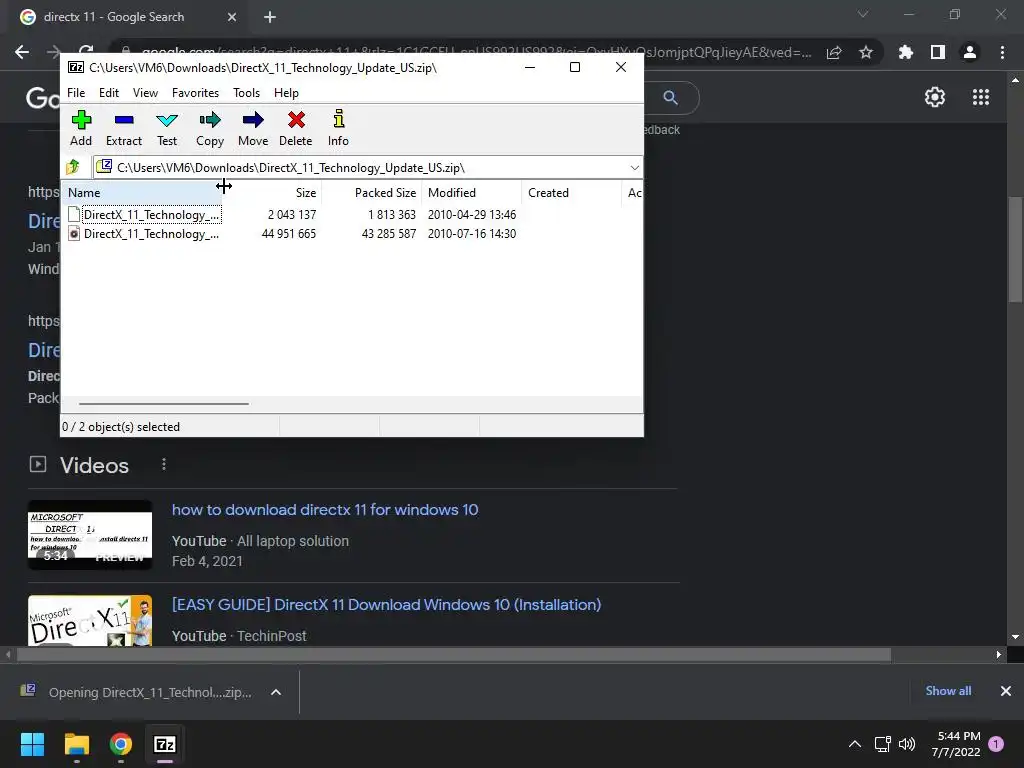The height and width of the screenshot is (768, 1024).
Task: Switch to Chrome in taskbar
Action: (121, 744)
